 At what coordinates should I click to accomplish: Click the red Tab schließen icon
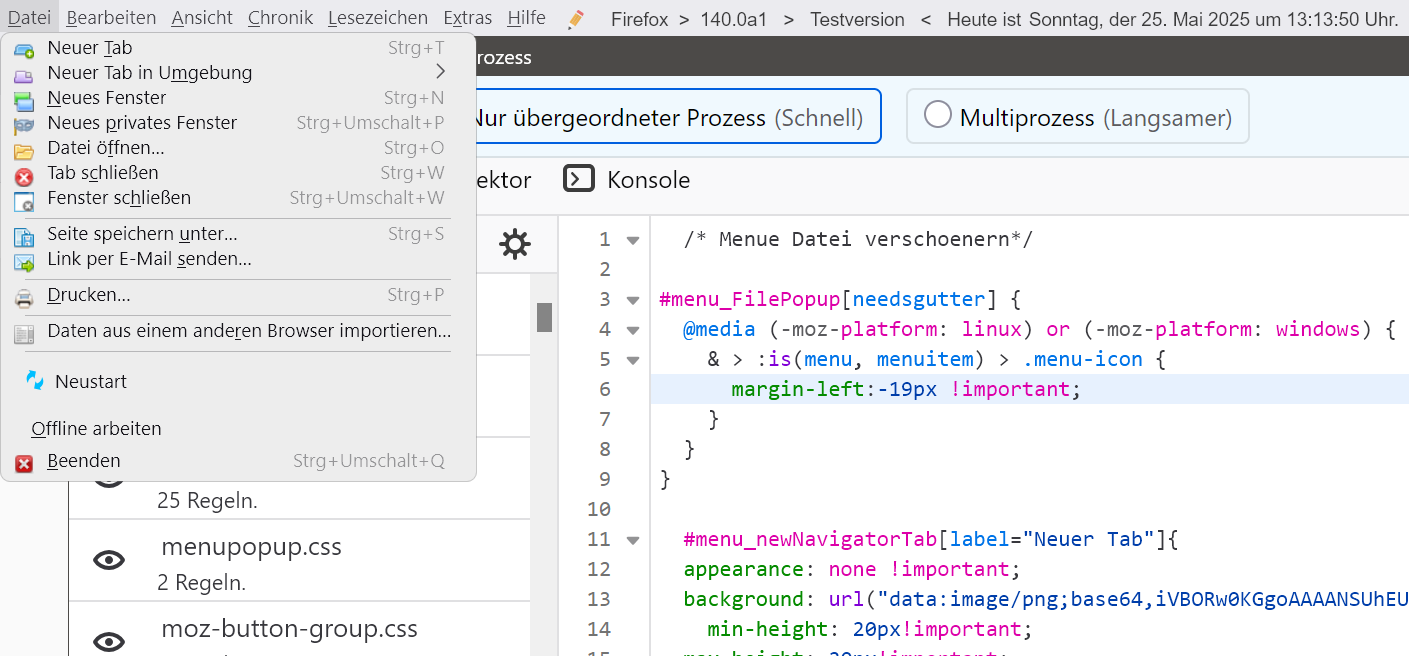[x=24, y=176]
